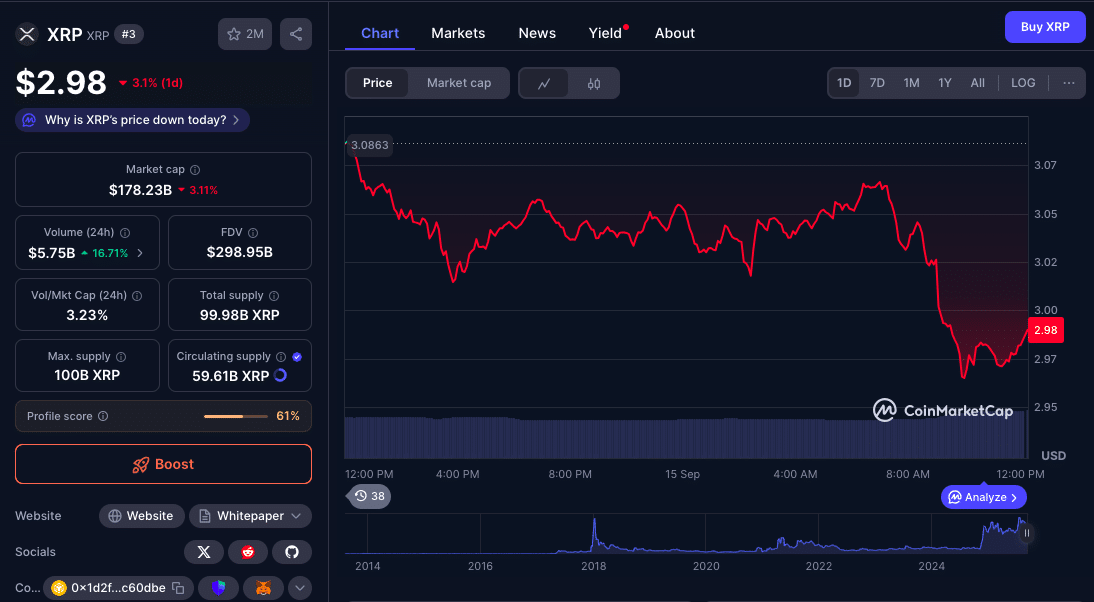1094x602 pixels.
Task: Show Total supply info icon
Action: coord(274,296)
